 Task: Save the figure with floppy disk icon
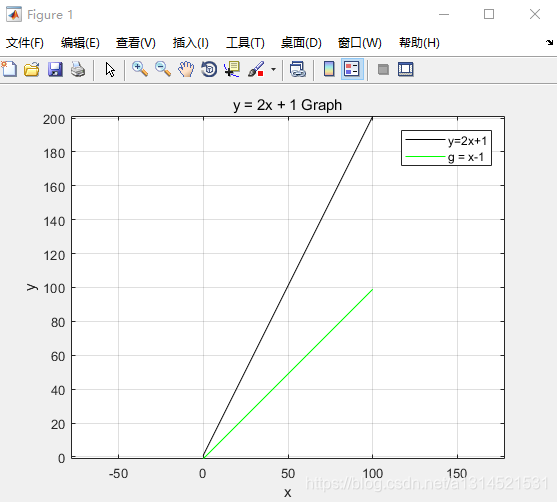point(55,69)
